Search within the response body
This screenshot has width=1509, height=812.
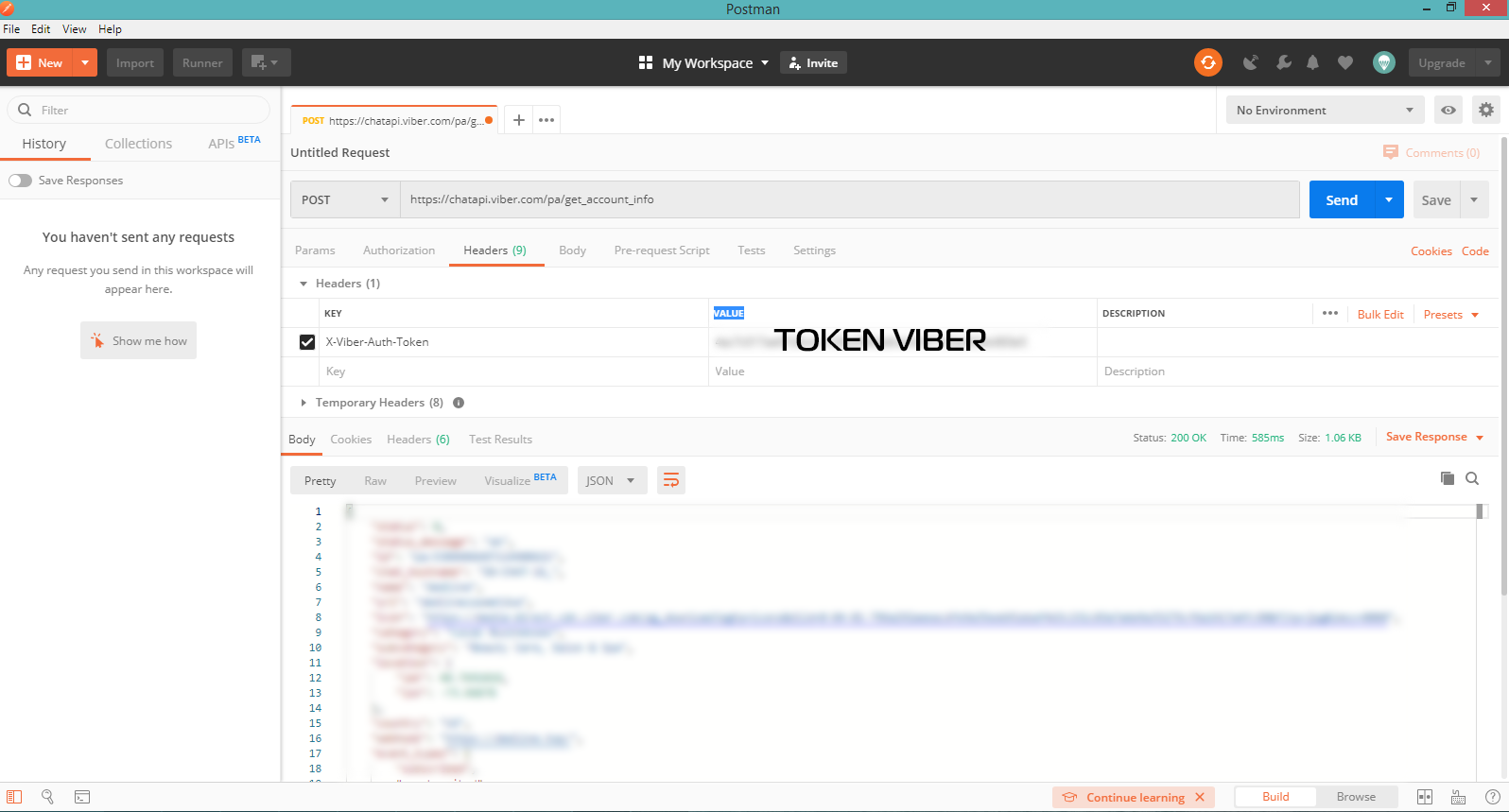coord(1472,478)
